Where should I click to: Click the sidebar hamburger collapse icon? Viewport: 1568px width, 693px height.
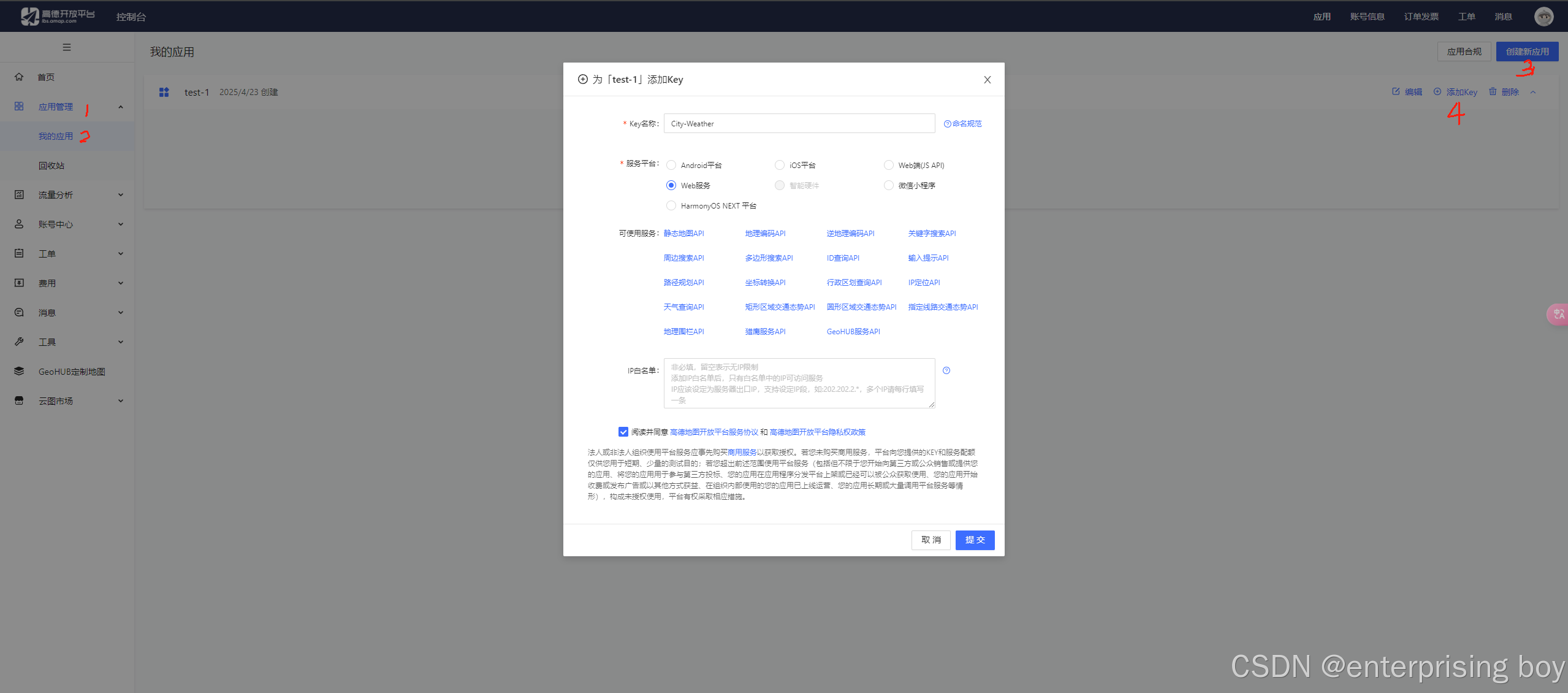click(x=67, y=47)
